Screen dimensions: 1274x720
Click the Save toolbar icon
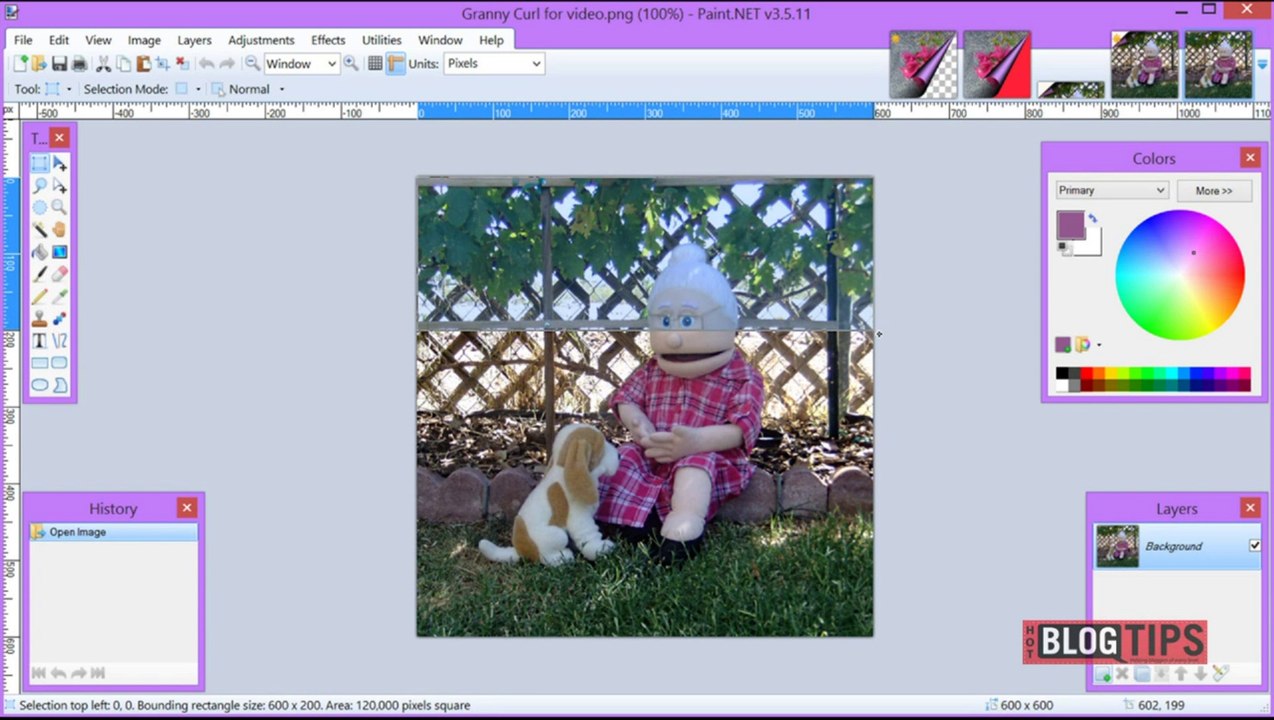pos(59,64)
